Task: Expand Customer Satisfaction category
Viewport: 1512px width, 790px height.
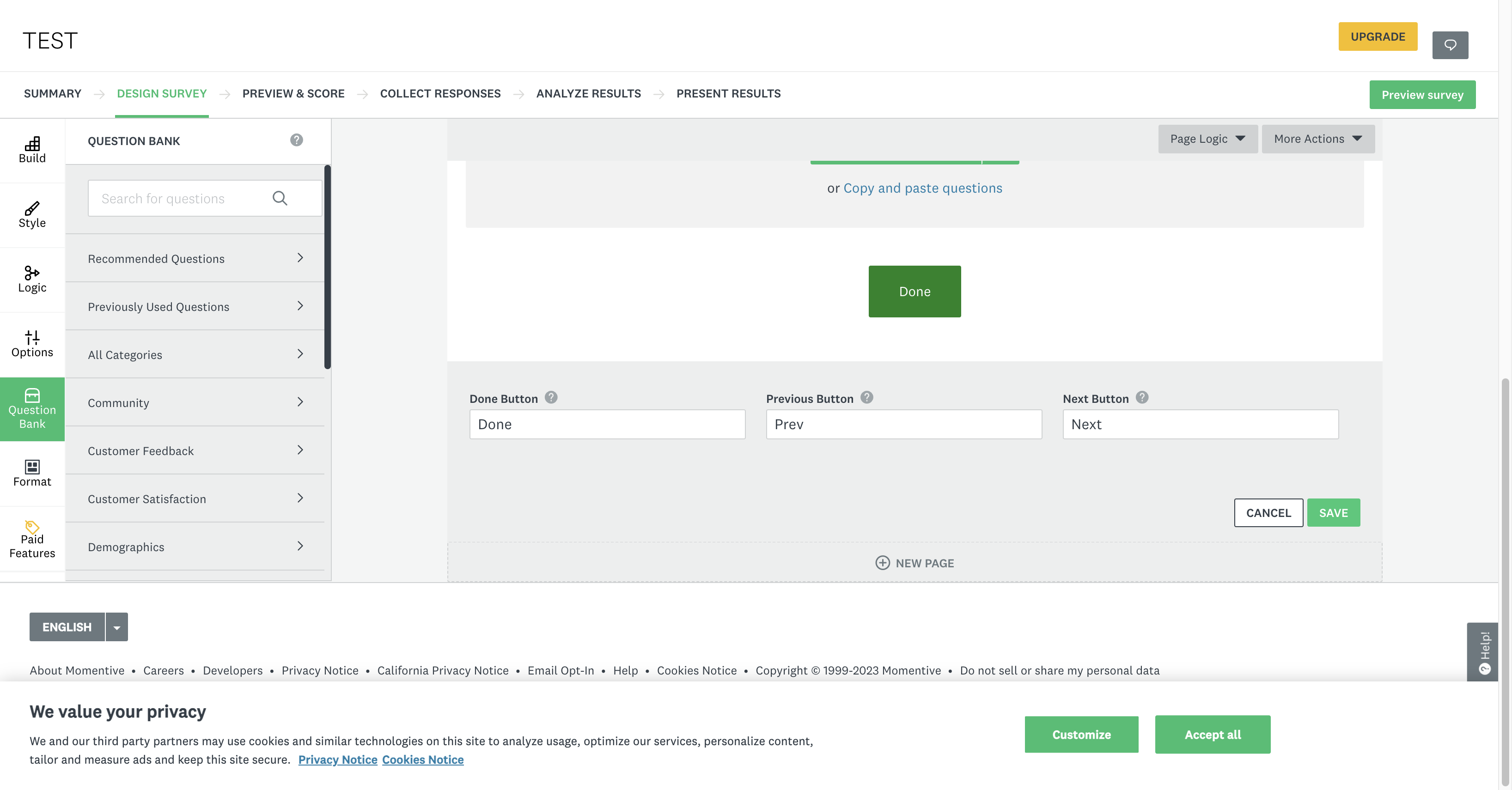Action: point(195,499)
